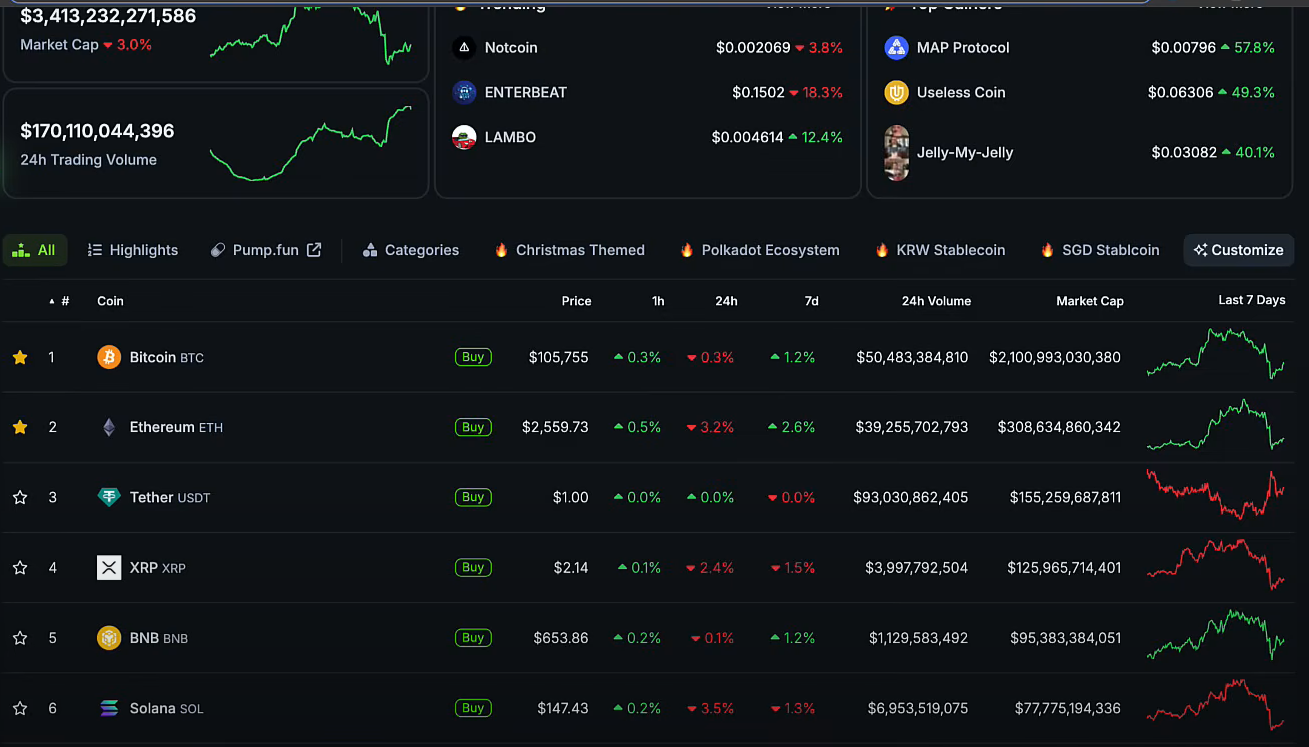The width and height of the screenshot is (1309, 747).
Task: Sort coins by 24h Volume header
Action: click(x=935, y=301)
